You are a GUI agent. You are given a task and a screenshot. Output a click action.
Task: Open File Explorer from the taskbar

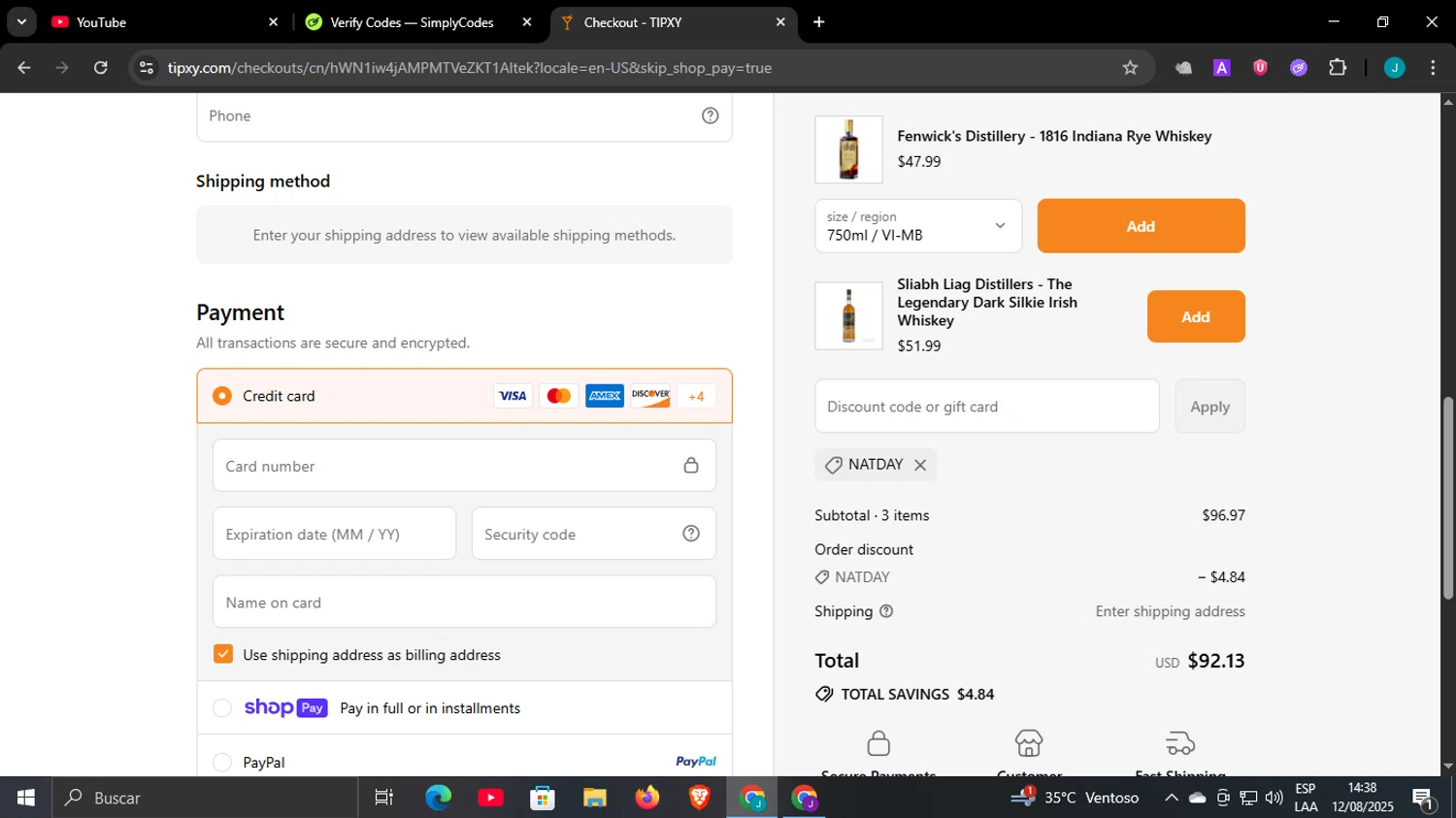pyautogui.click(x=594, y=798)
